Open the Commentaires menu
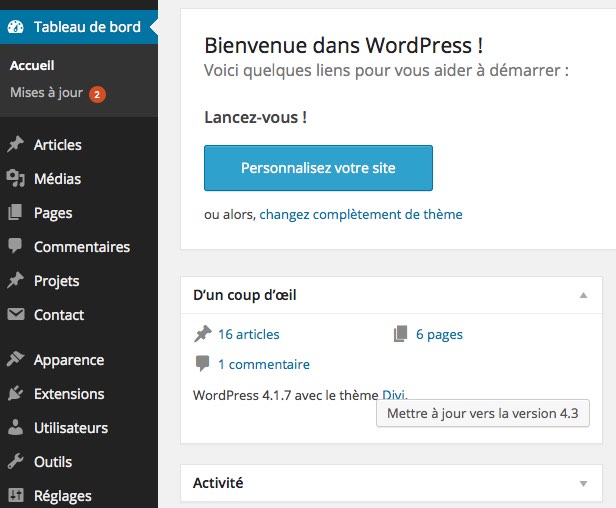 coord(79,247)
